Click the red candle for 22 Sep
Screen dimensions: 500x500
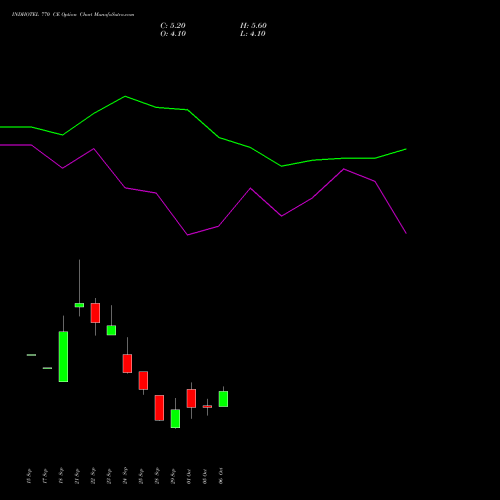[x=95, y=313]
